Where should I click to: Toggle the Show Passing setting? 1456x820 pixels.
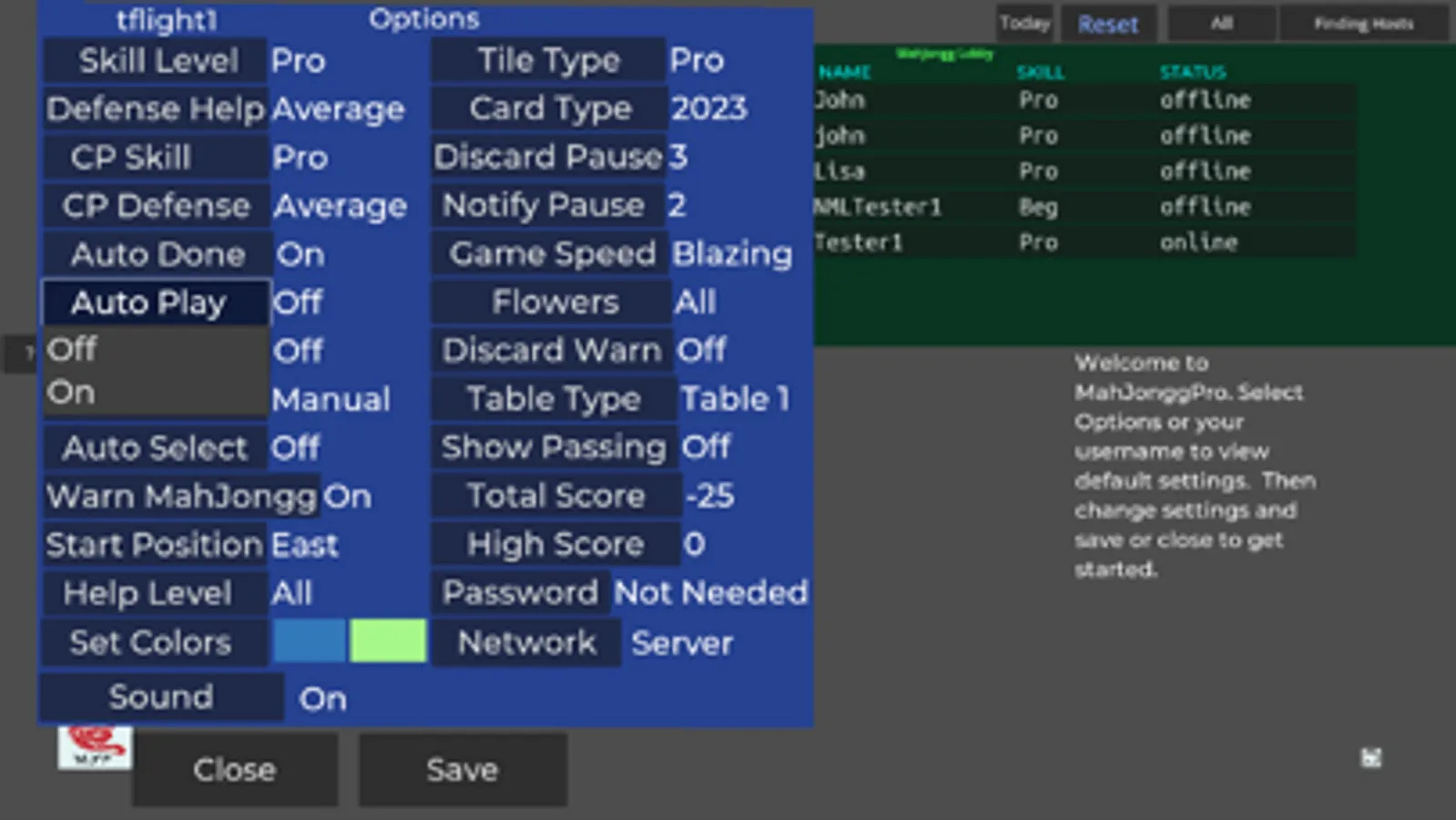[x=554, y=446]
